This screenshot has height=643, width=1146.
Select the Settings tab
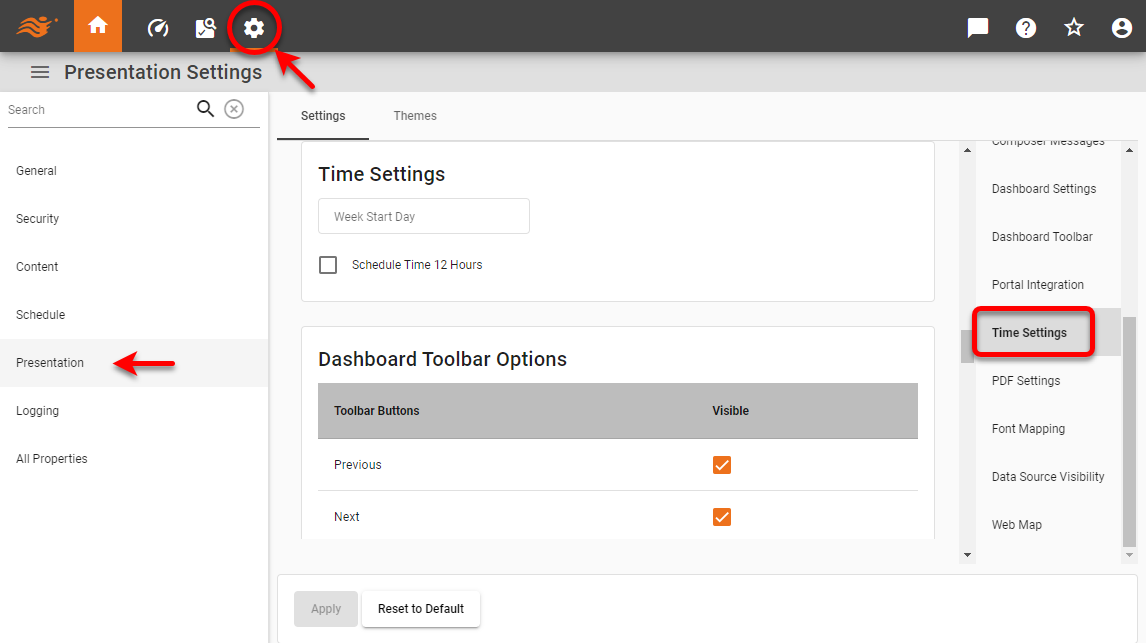pos(322,115)
